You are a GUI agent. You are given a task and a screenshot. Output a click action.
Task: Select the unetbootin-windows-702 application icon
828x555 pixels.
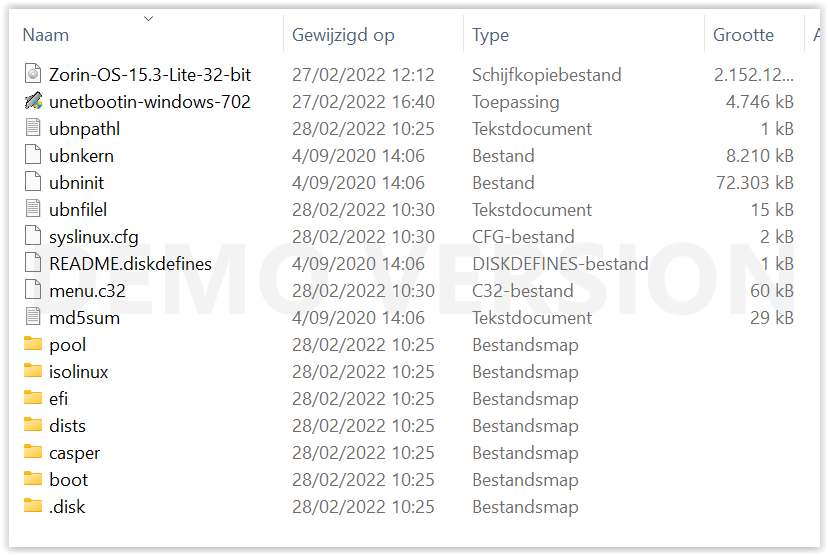point(33,102)
